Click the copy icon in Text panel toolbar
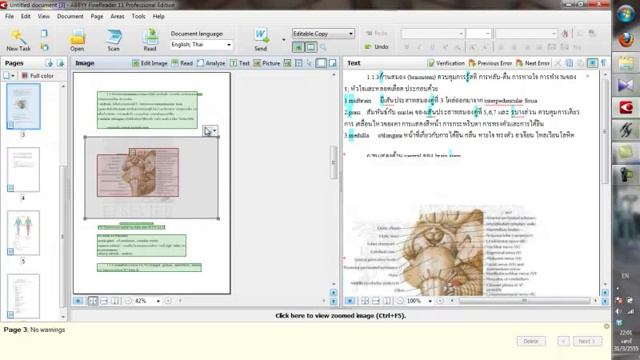This screenshot has height=360, width=640. (569, 63)
